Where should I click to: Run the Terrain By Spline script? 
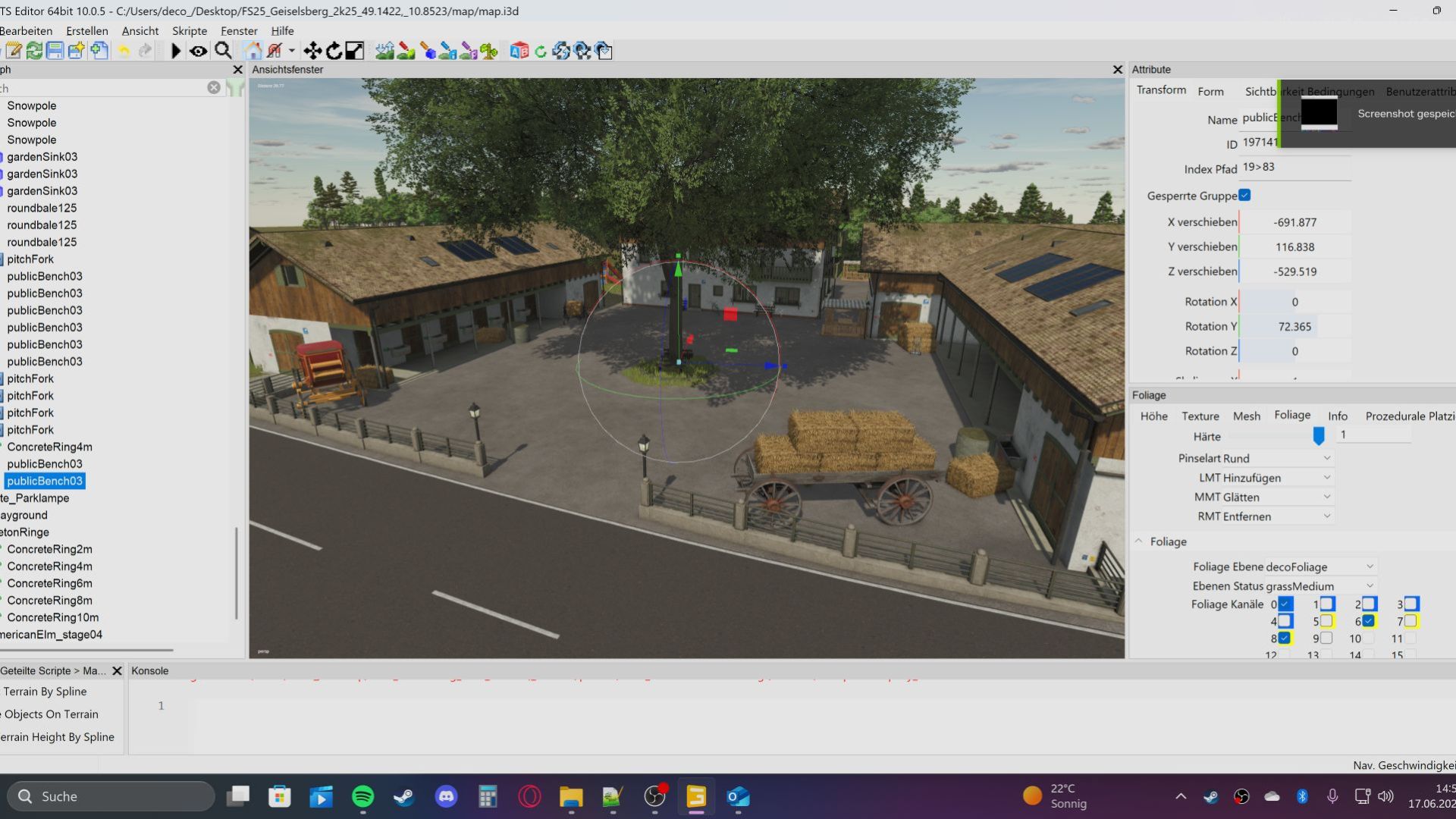[x=45, y=692]
